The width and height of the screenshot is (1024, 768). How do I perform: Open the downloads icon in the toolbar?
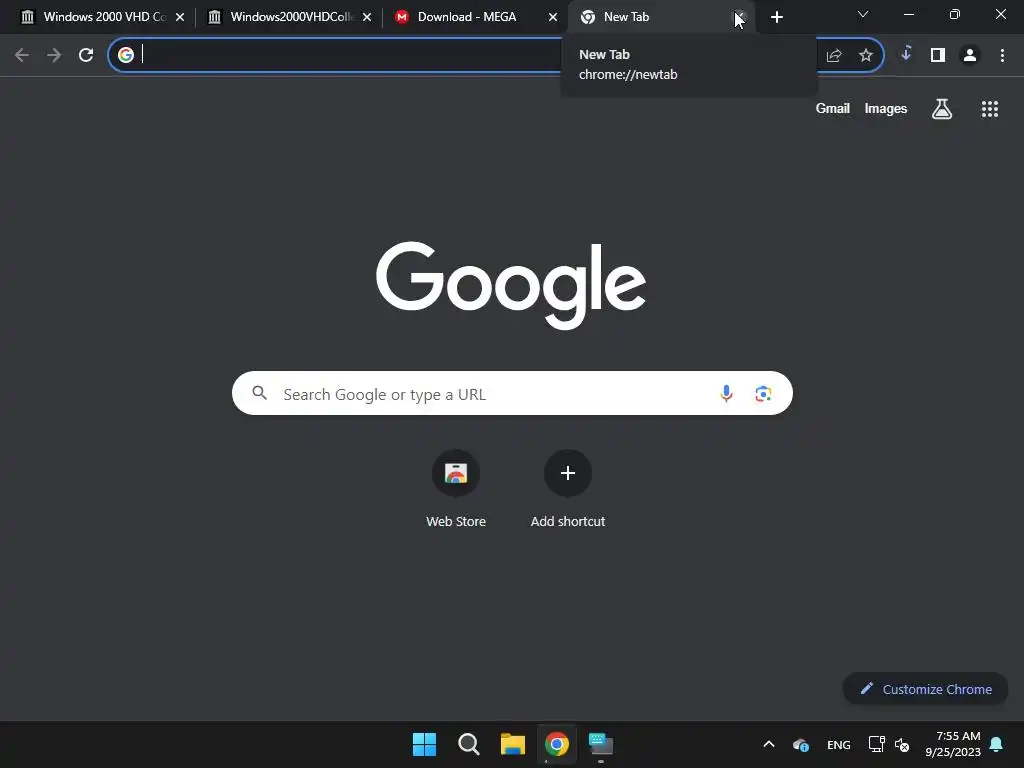coord(906,54)
